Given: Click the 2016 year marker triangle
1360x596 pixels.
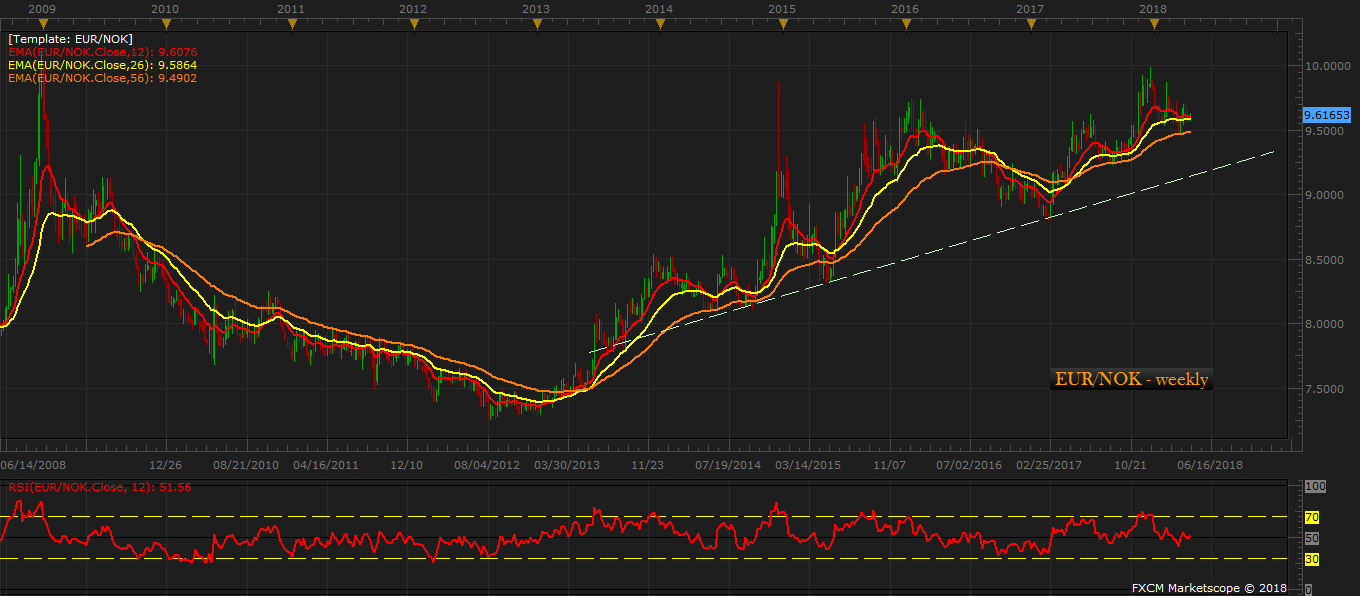Looking at the screenshot, I should pos(905,24).
